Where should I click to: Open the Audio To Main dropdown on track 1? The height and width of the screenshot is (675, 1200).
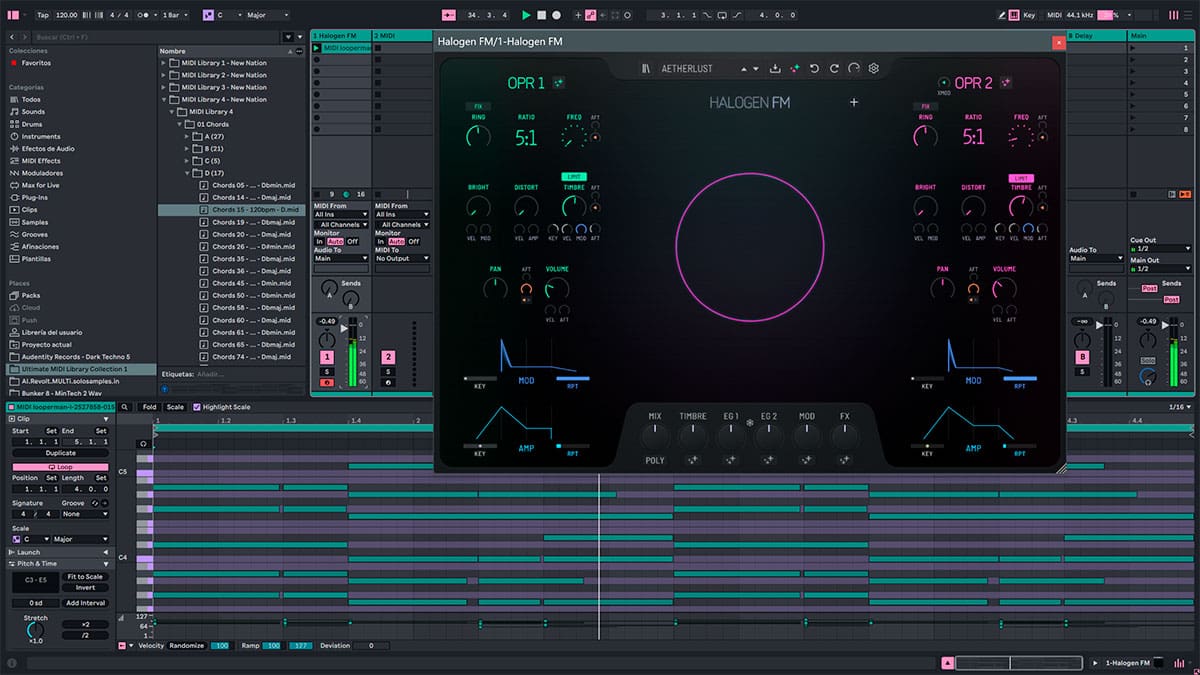point(342,258)
